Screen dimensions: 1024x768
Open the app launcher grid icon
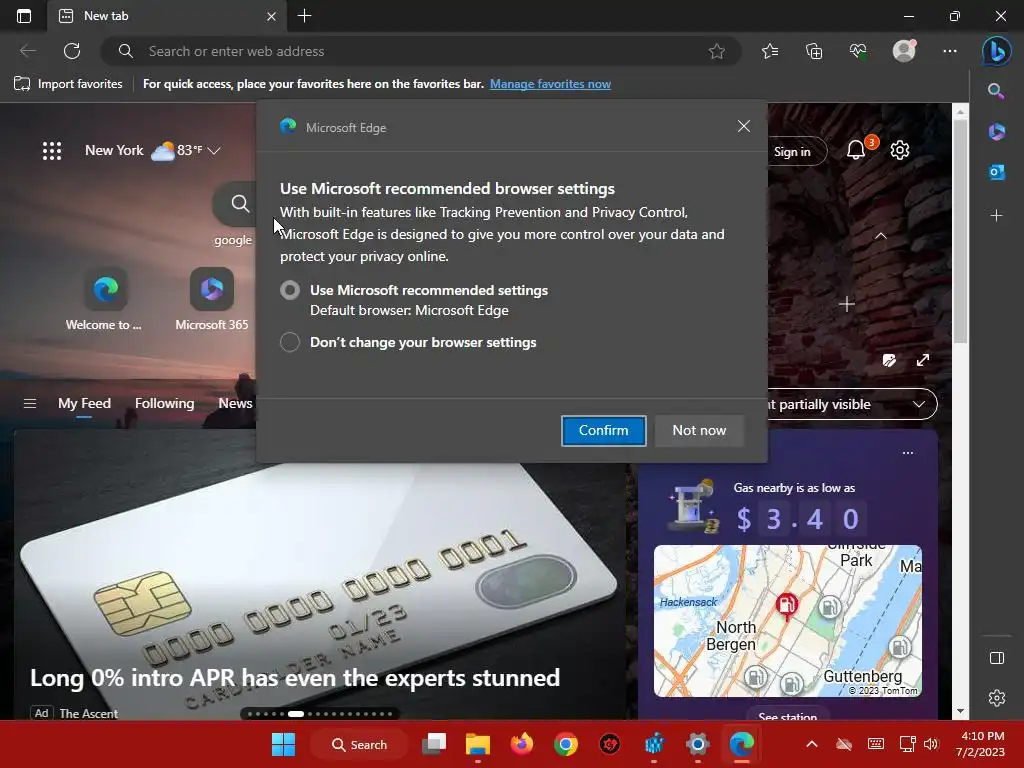pyautogui.click(x=52, y=151)
